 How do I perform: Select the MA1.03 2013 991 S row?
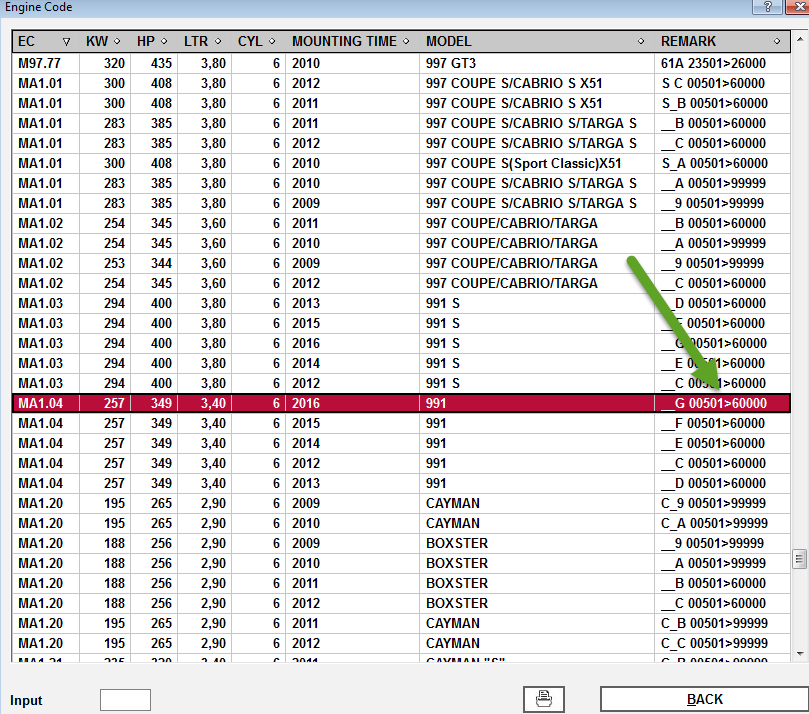(x=400, y=303)
